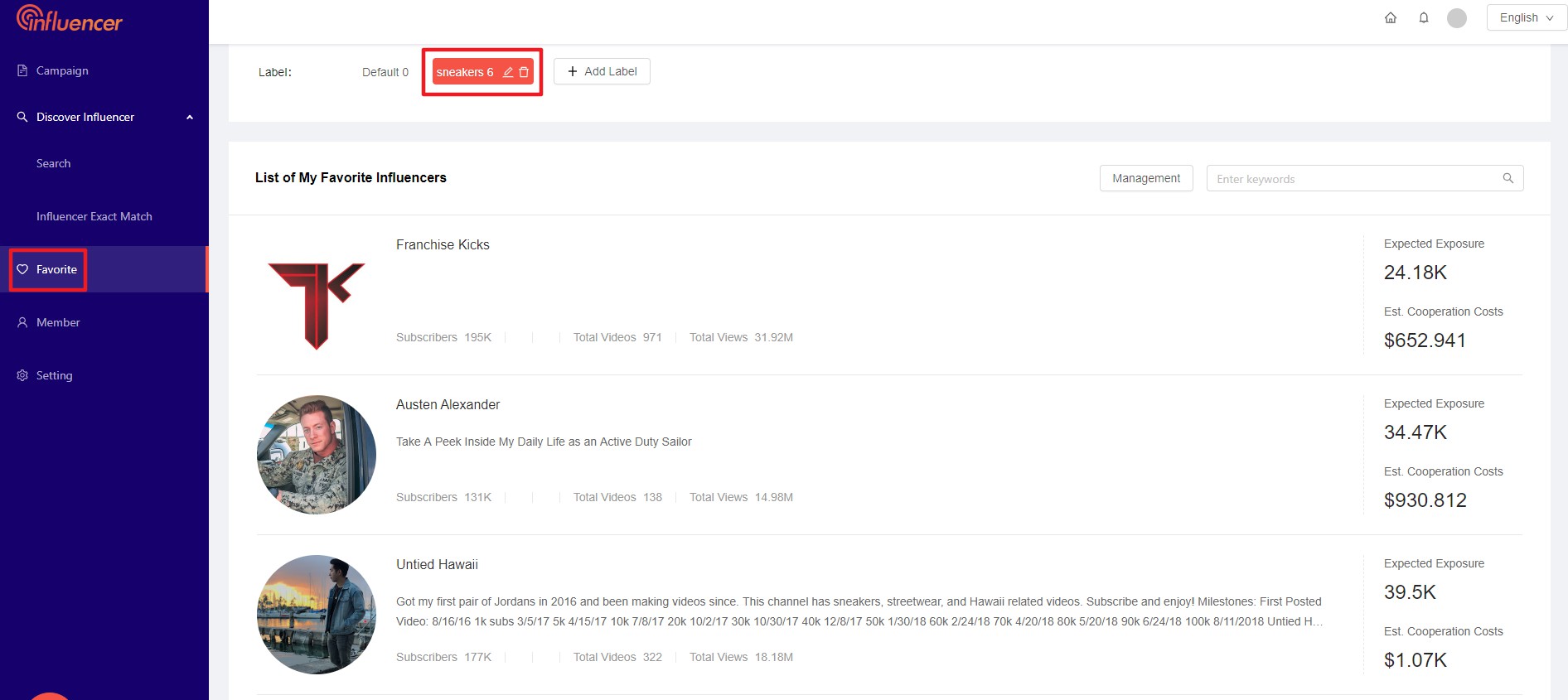Click Austen Alexander description text
1568x700 pixels.
coord(544,442)
